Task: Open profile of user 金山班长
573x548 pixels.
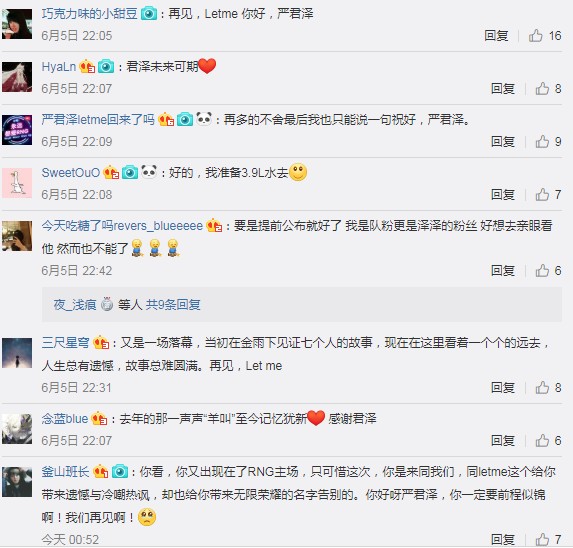Action: 65,472
